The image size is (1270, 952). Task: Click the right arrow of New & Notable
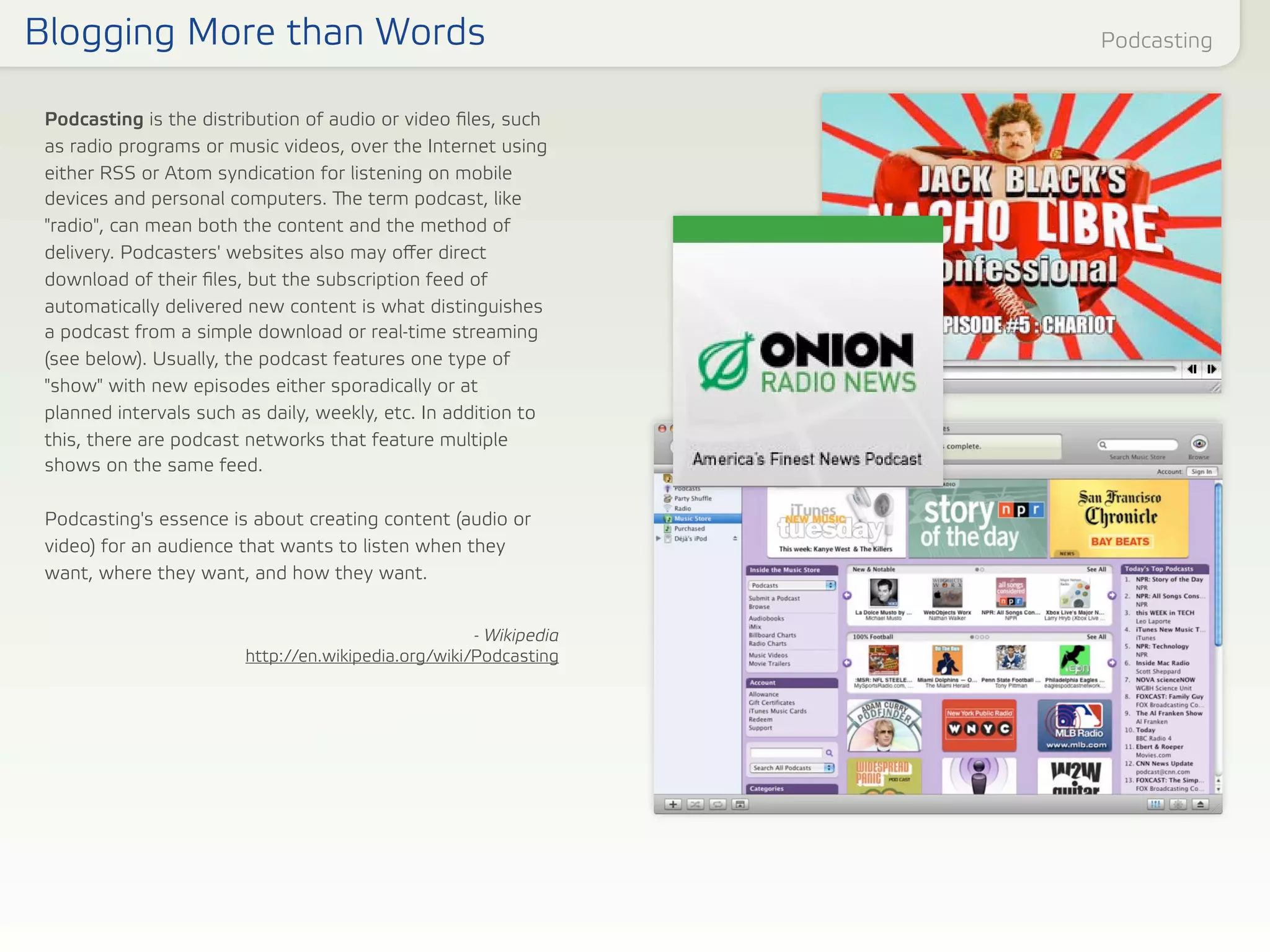pos(1111,596)
